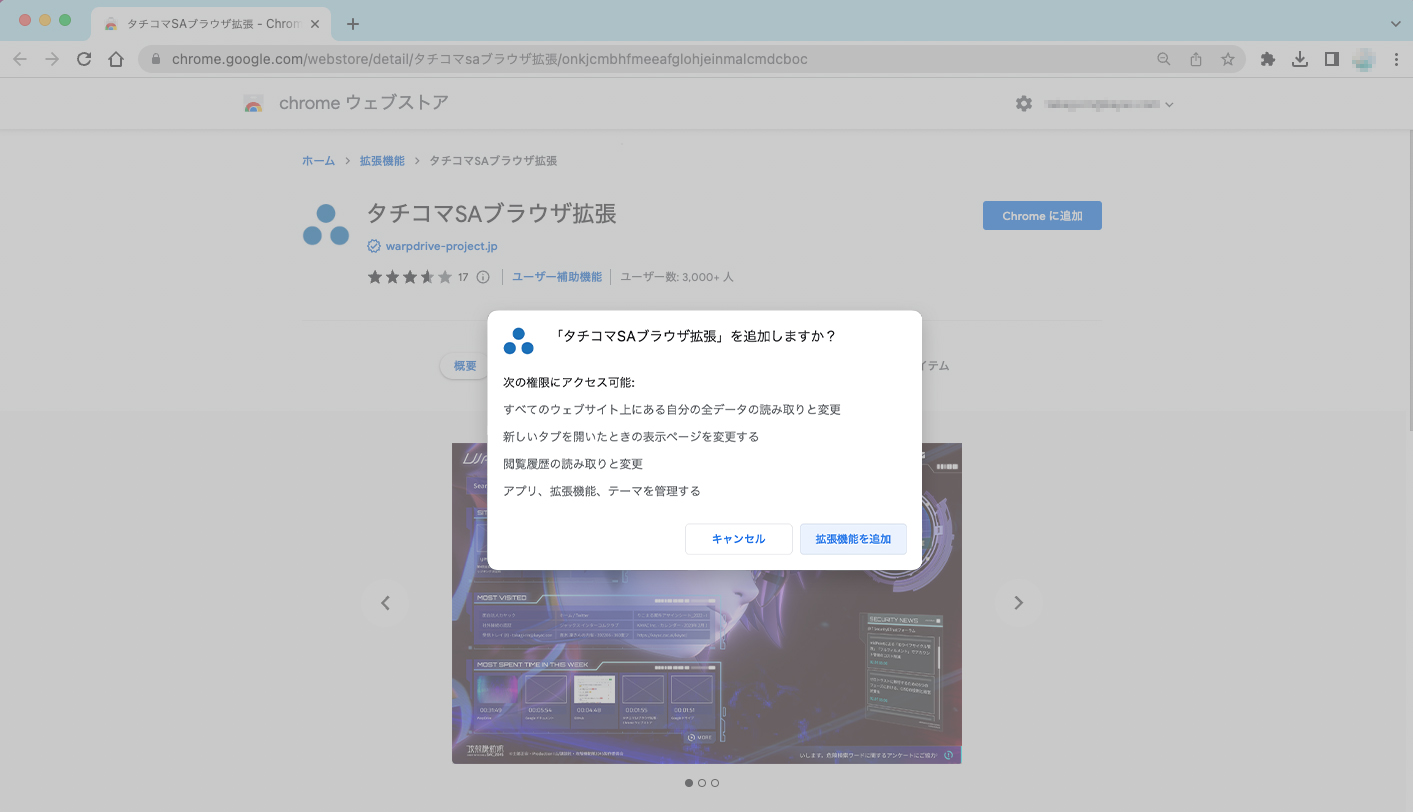View site info via lock icon
Image resolution: width=1413 pixels, height=812 pixels.
click(x=155, y=59)
